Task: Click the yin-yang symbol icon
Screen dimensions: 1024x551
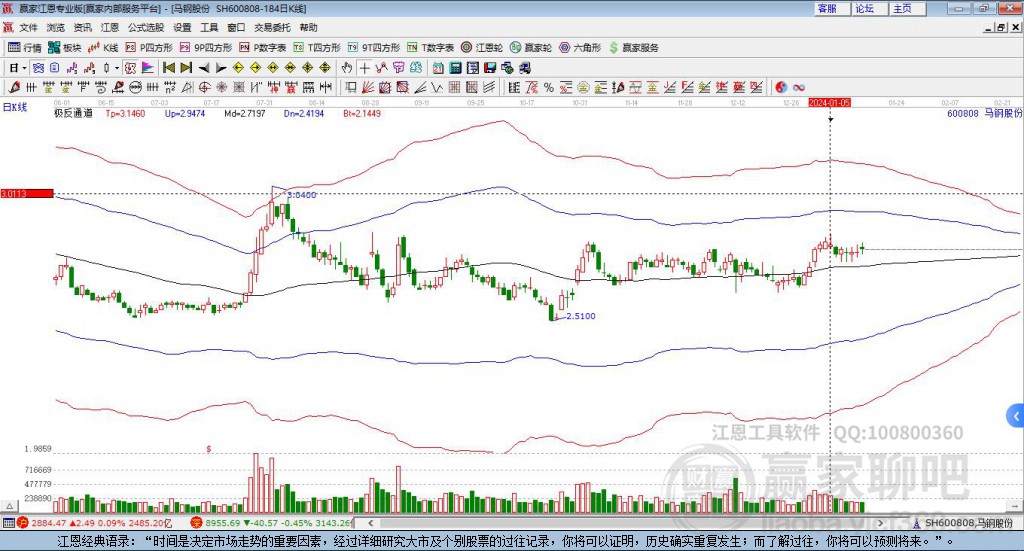Action: coord(781,87)
